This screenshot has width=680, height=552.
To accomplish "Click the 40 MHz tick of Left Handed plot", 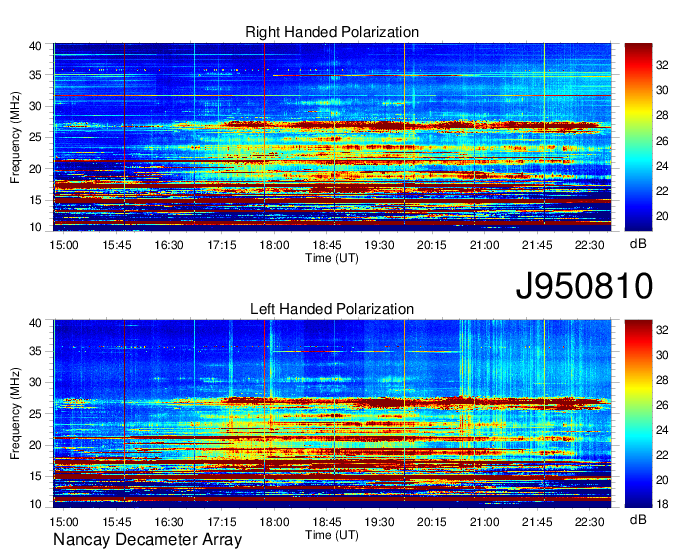I will click(35, 323).
